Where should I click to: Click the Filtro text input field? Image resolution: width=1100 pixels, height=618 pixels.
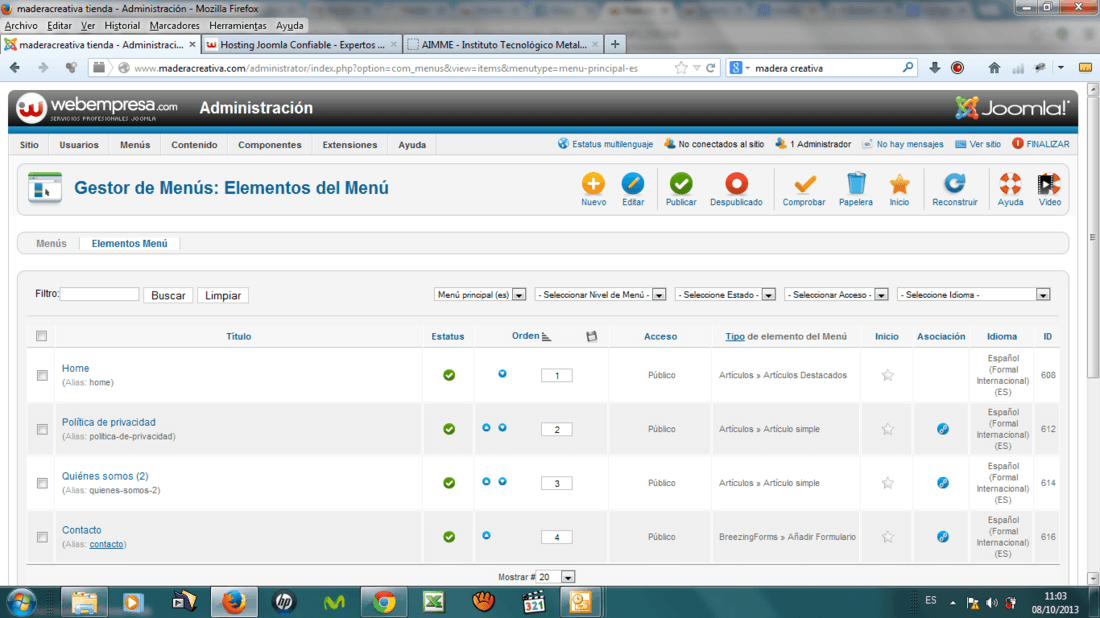(x=99, y=294)
